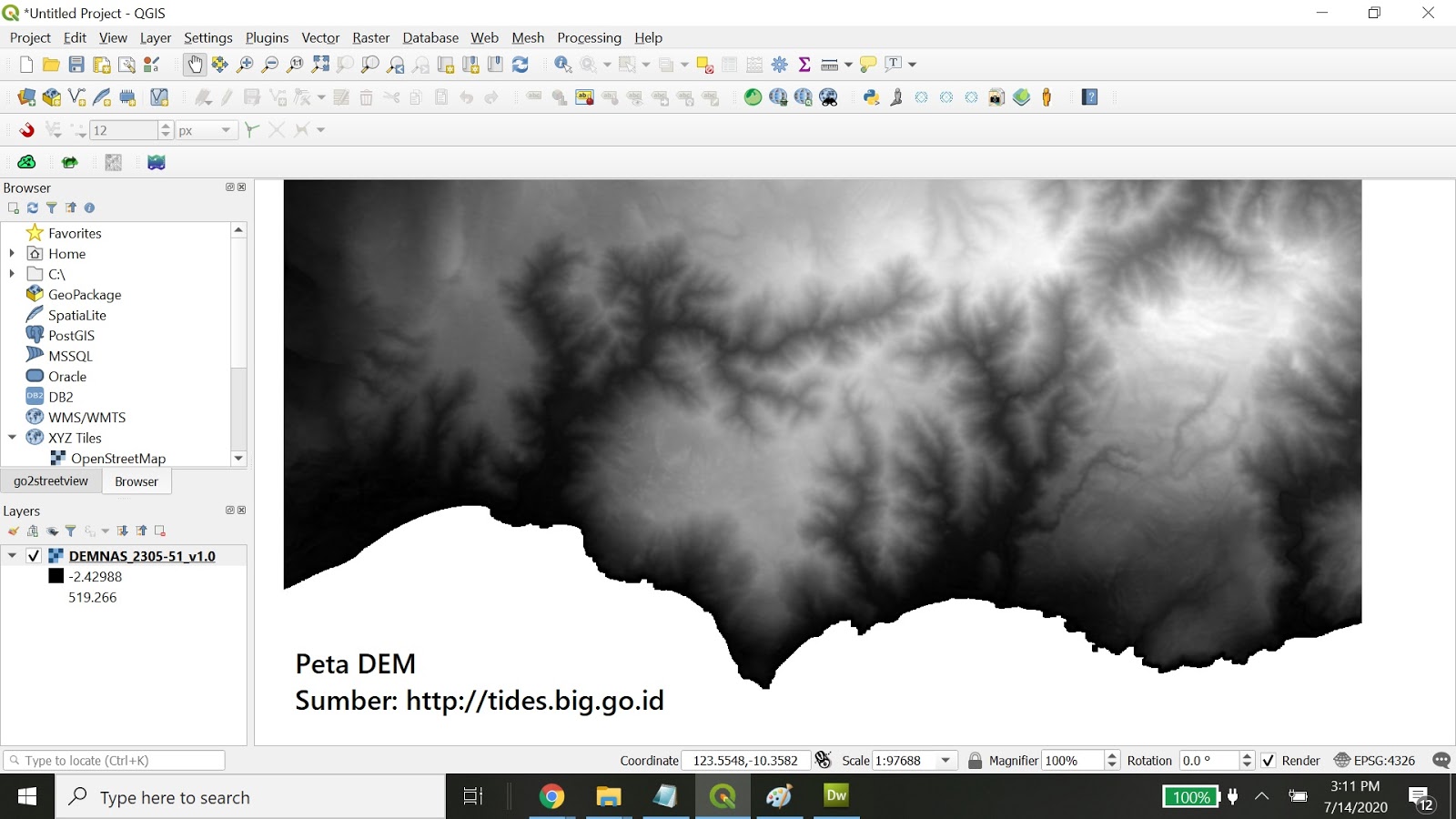This screenshot has width=1456, height=819.
Task: Open the Statistical Summary panel
Action: [804, 64]
